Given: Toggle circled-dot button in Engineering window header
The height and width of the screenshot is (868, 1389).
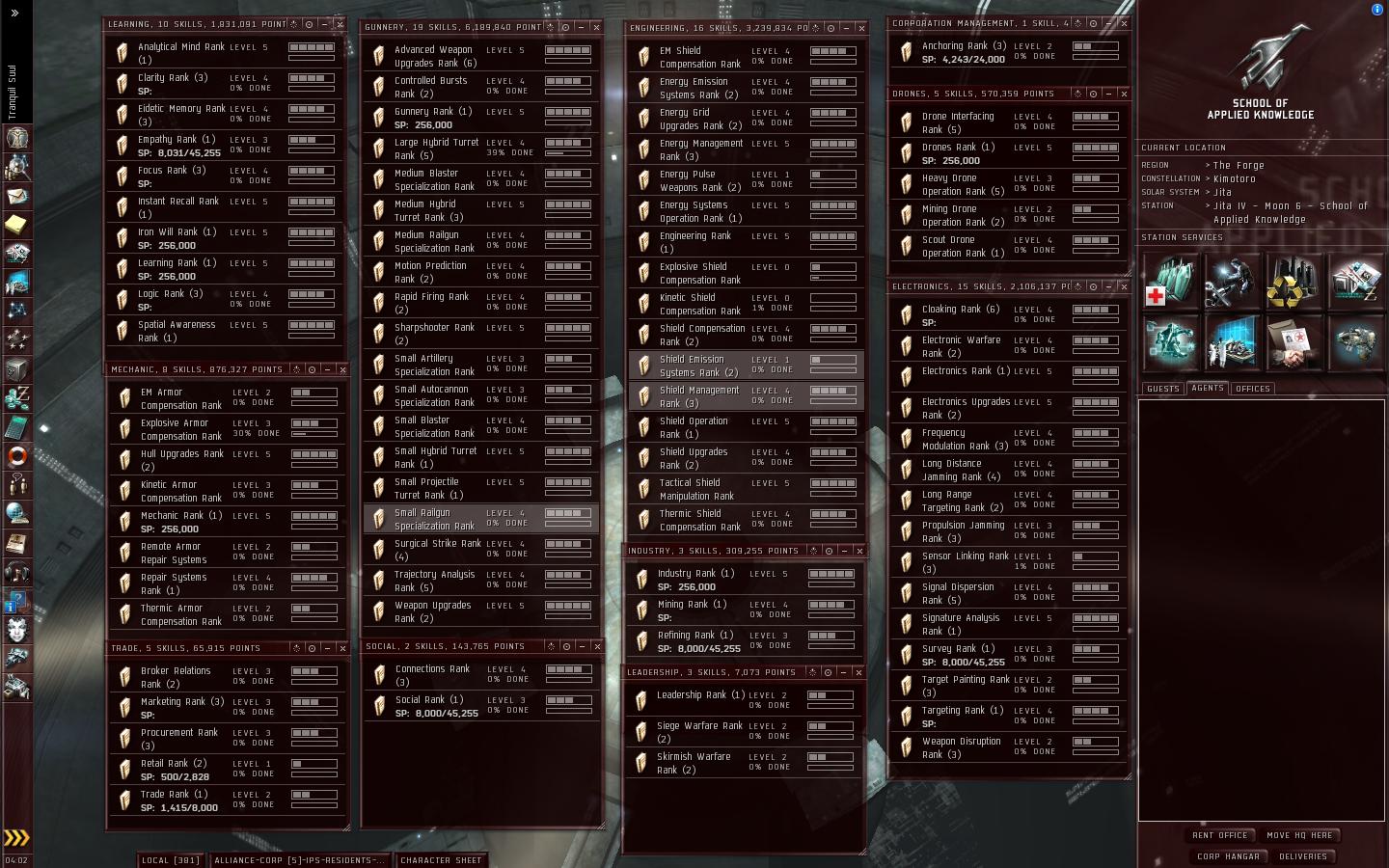Looking at the screenshot, I should [831, 28].
